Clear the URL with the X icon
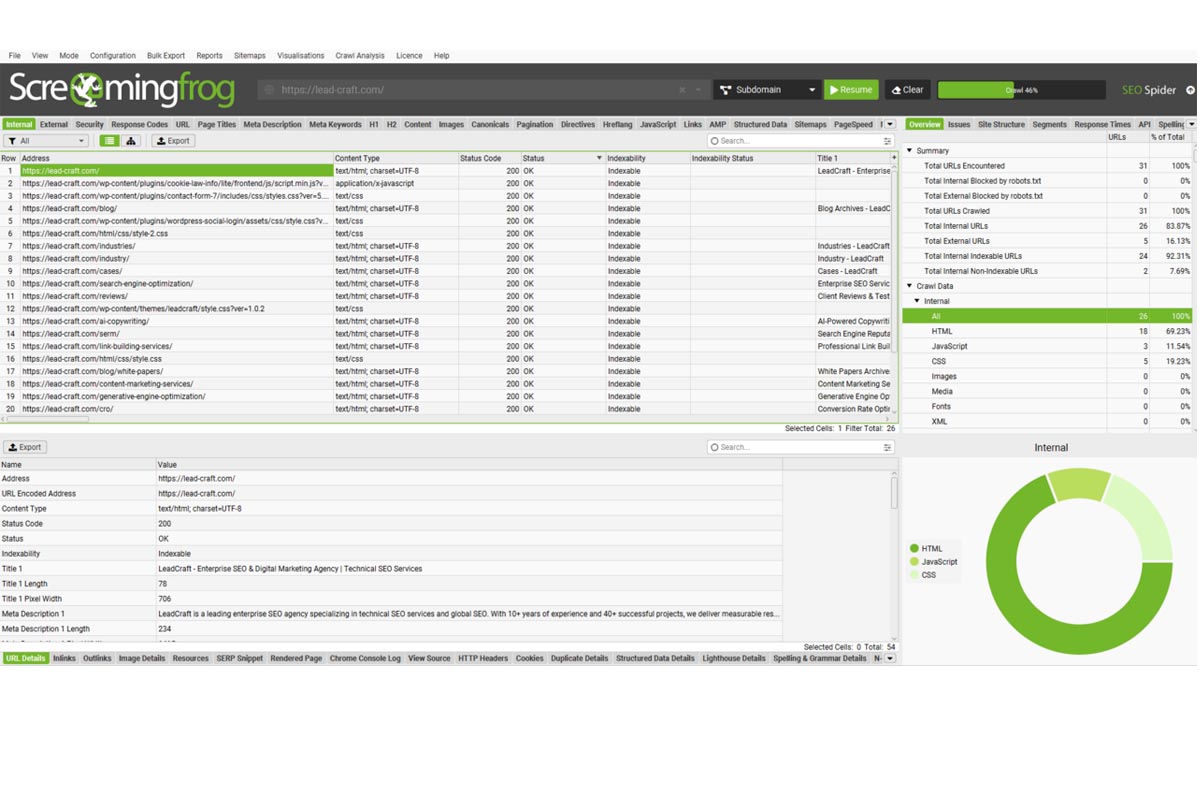Viewport: 1200px width, 800px height. click(682, 90)
